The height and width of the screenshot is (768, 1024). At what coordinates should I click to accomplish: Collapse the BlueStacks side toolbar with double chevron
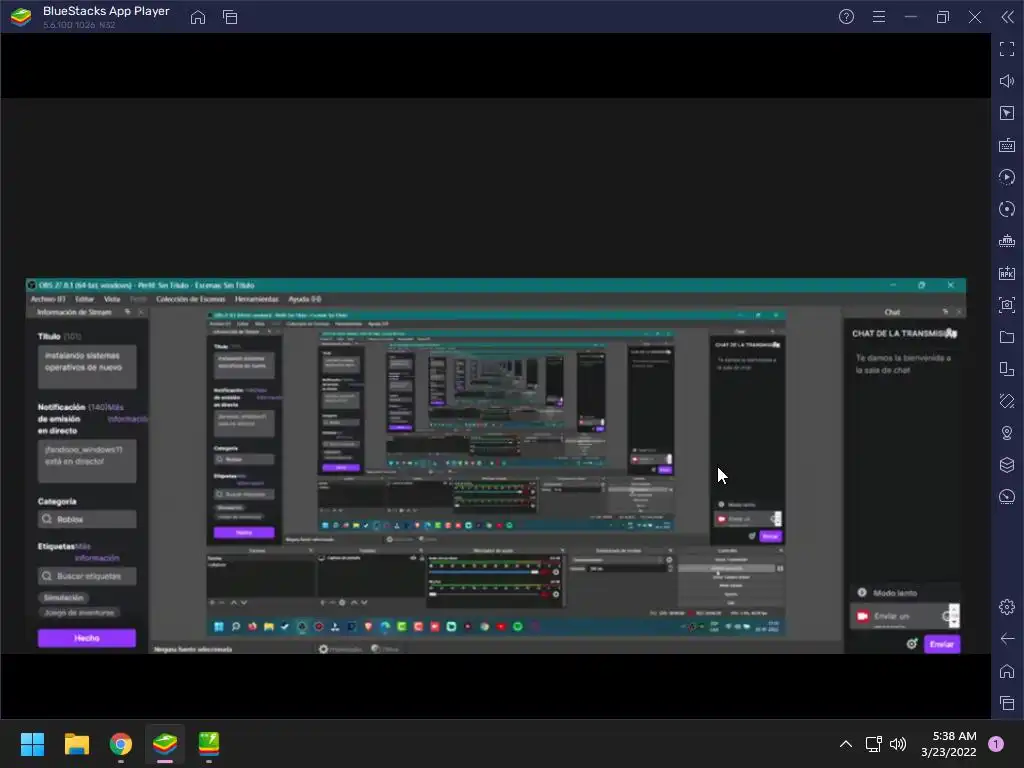coord(1008,17)
